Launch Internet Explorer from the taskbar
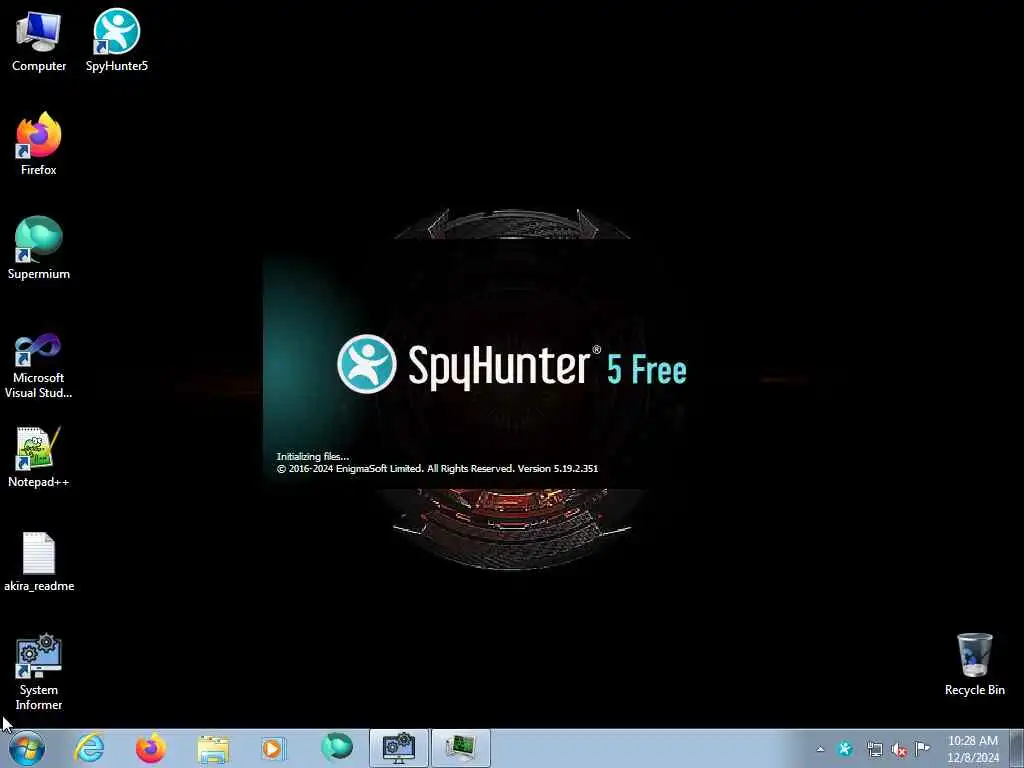Image resolution: width=1024 pixels, height=768 pixels. [x=89, y=748]
